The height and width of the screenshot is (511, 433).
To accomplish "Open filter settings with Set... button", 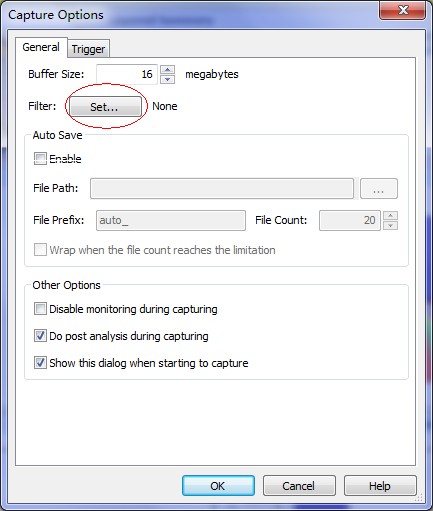I will tap(106, 107).
